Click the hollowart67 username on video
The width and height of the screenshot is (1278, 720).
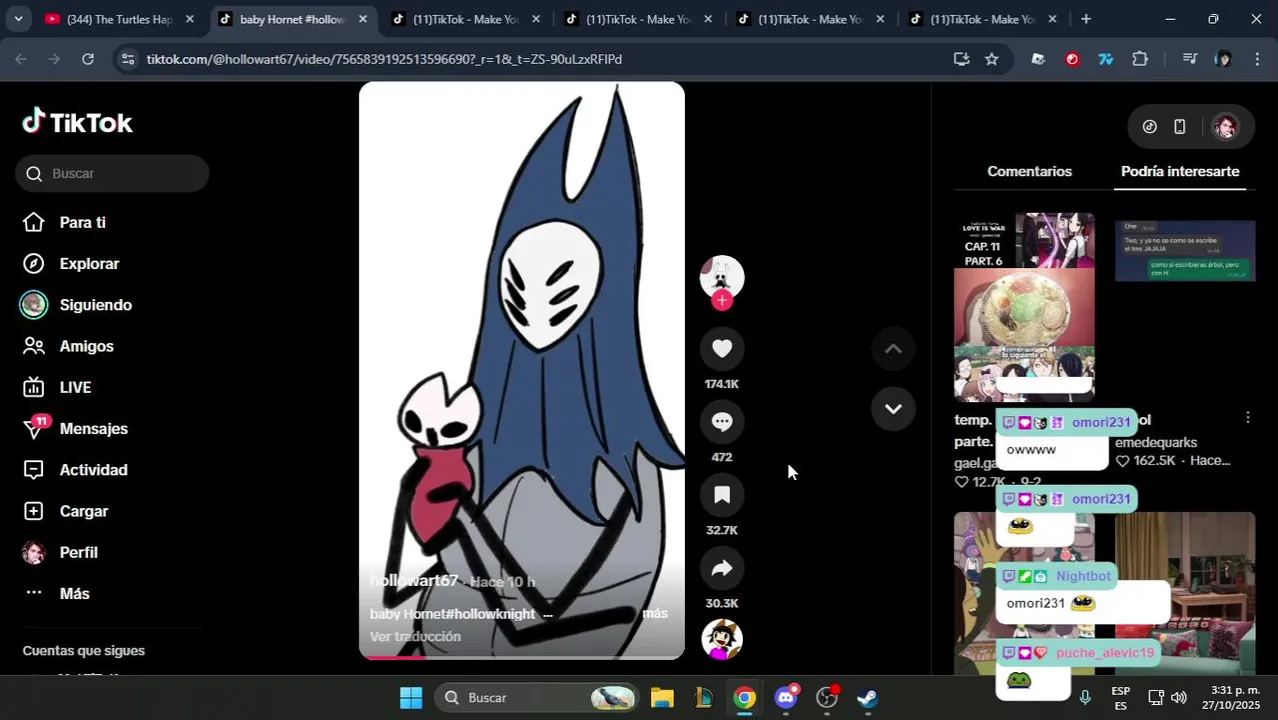[x=414, y=581]
